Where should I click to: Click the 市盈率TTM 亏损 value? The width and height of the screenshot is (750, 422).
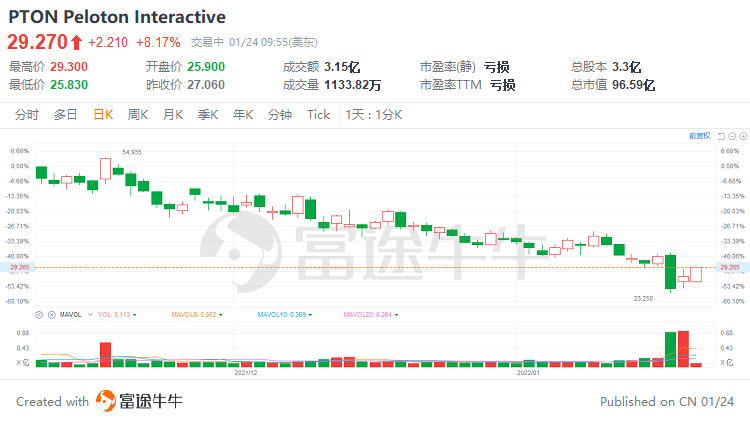coord(503,85)
